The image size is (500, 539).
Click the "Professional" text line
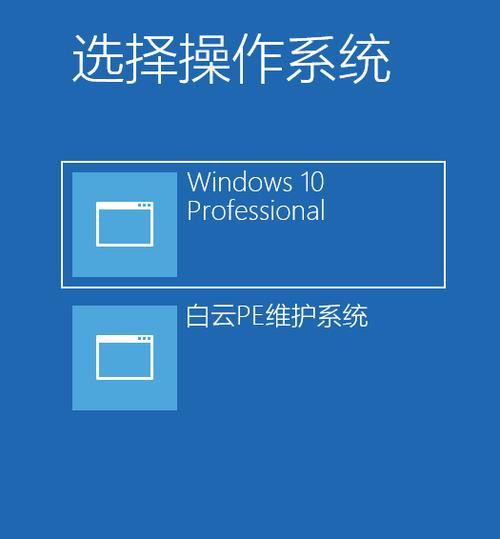click(x=256, y=210)
